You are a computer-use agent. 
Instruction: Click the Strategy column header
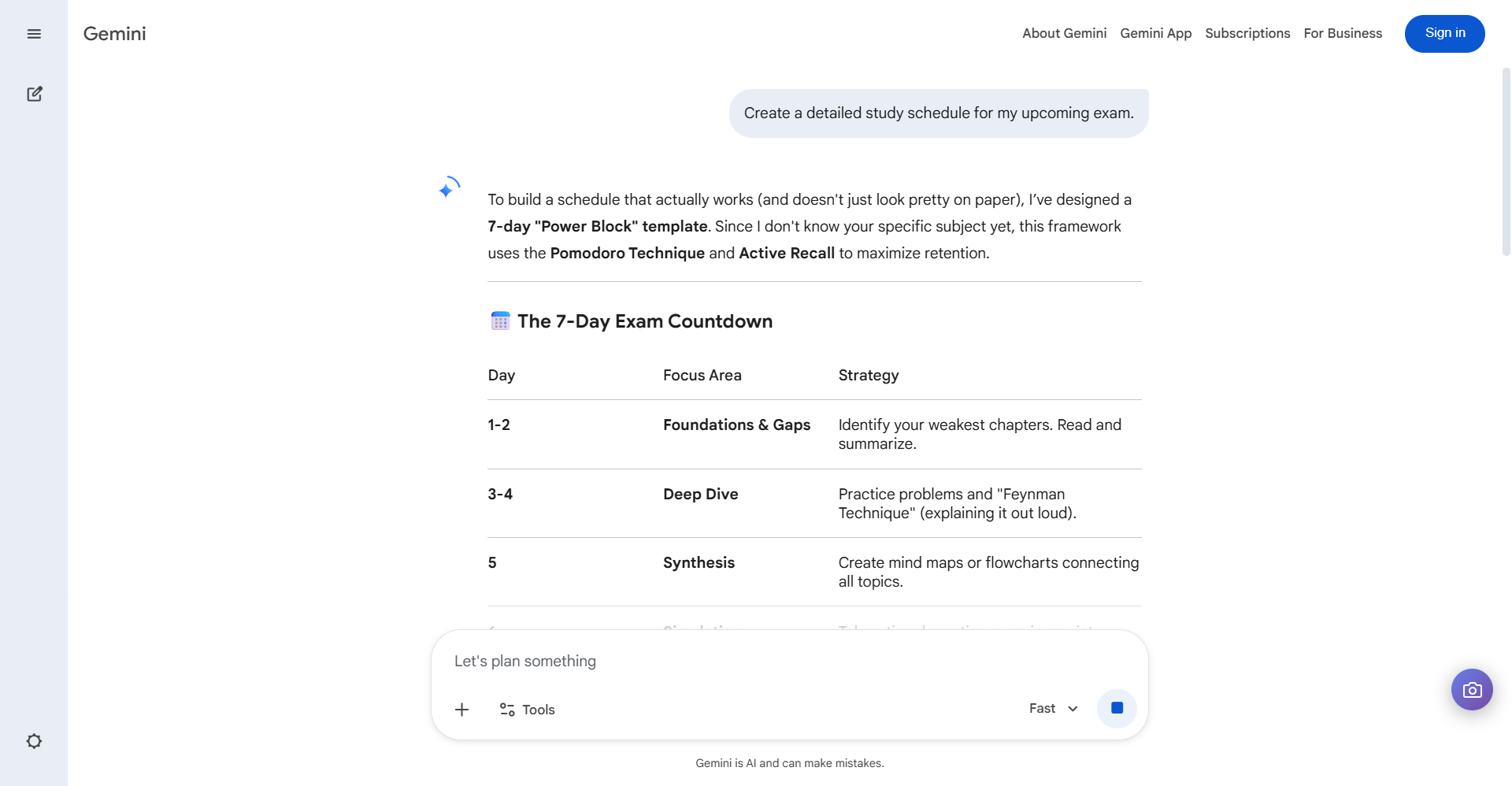click(868, 376)
